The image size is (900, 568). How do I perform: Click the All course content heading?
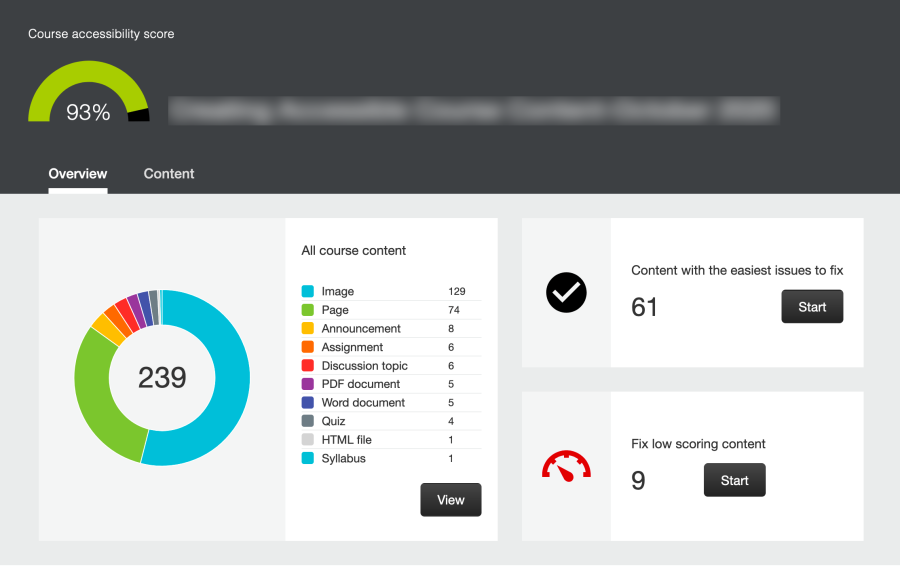tap(354, 250)
